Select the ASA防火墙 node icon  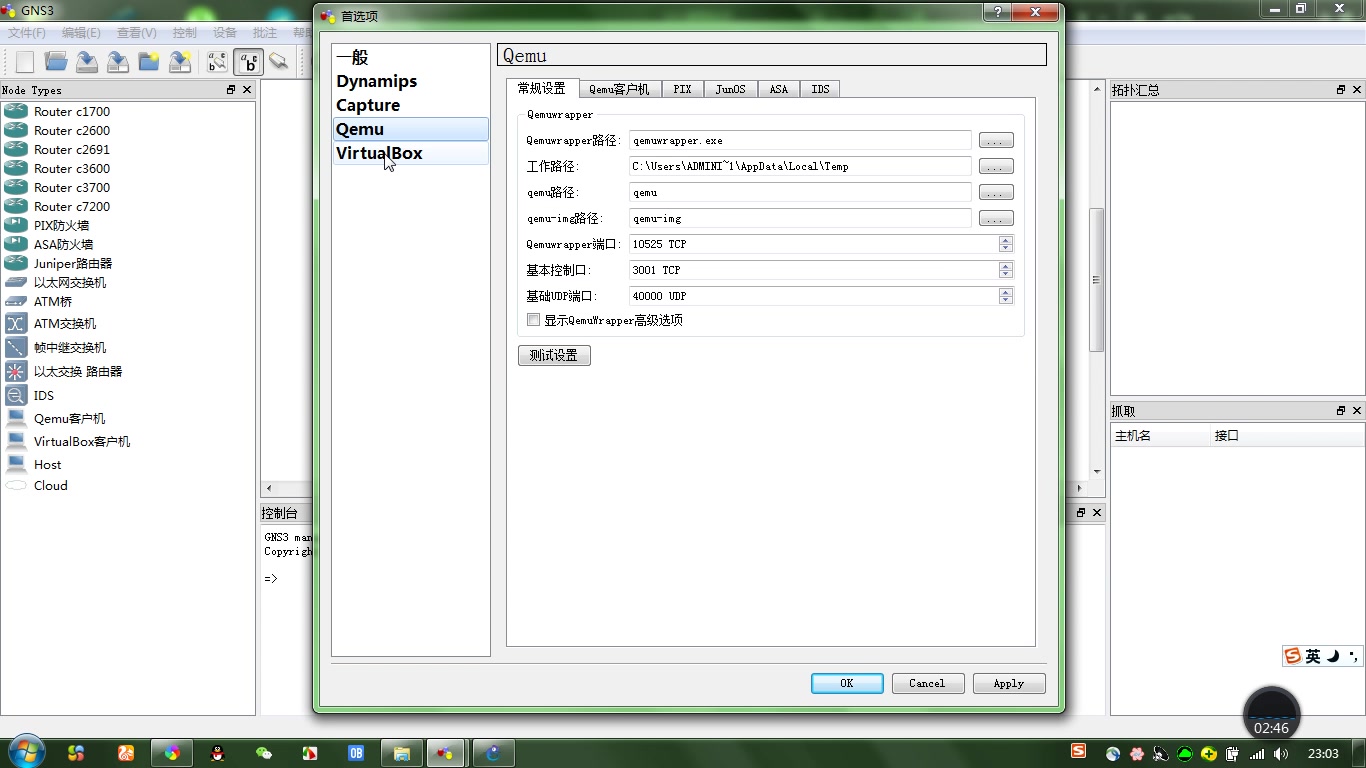(x=16, y=244)
